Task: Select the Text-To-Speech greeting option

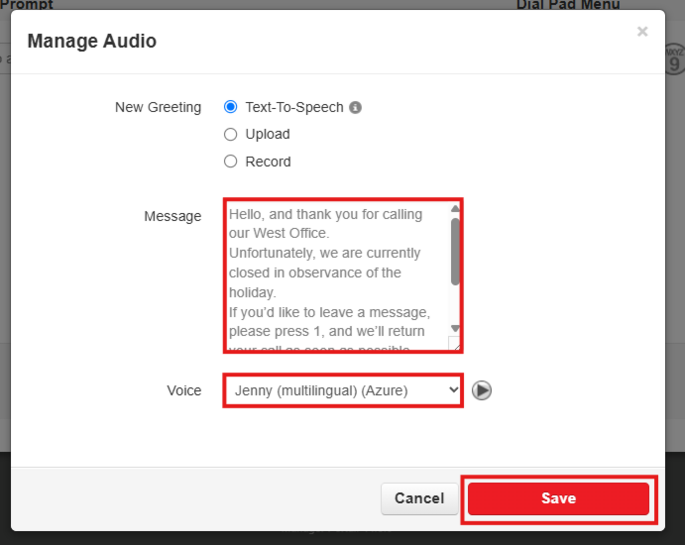Action: tap(231, 107)
